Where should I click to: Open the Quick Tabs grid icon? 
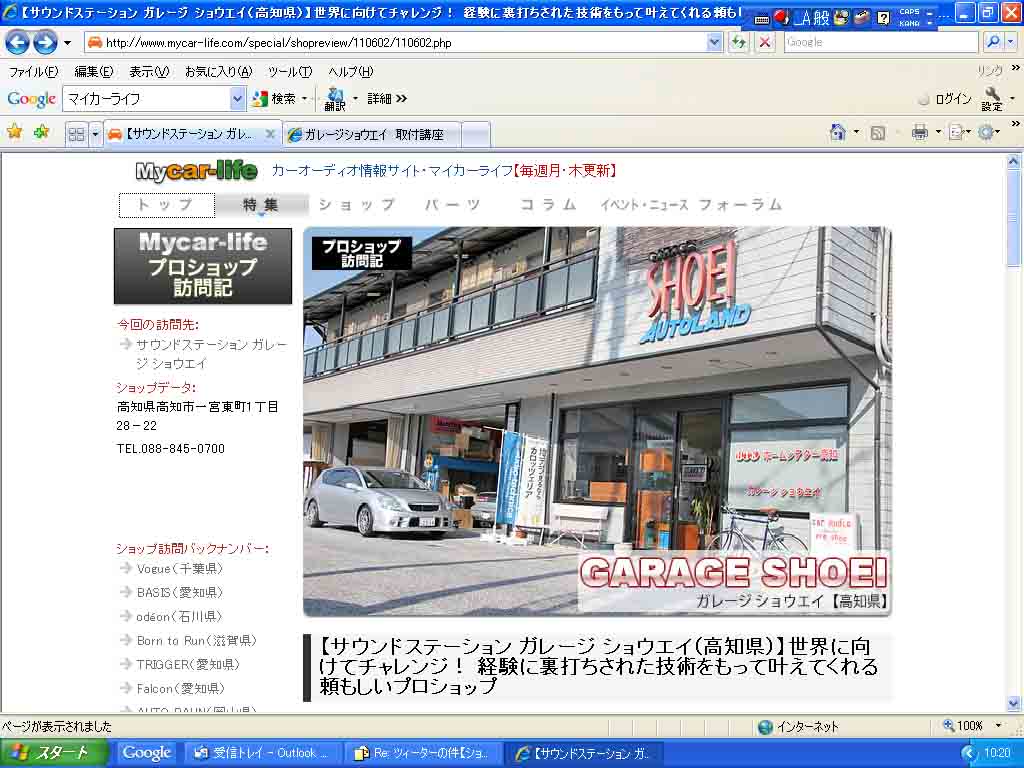[76, 134]
